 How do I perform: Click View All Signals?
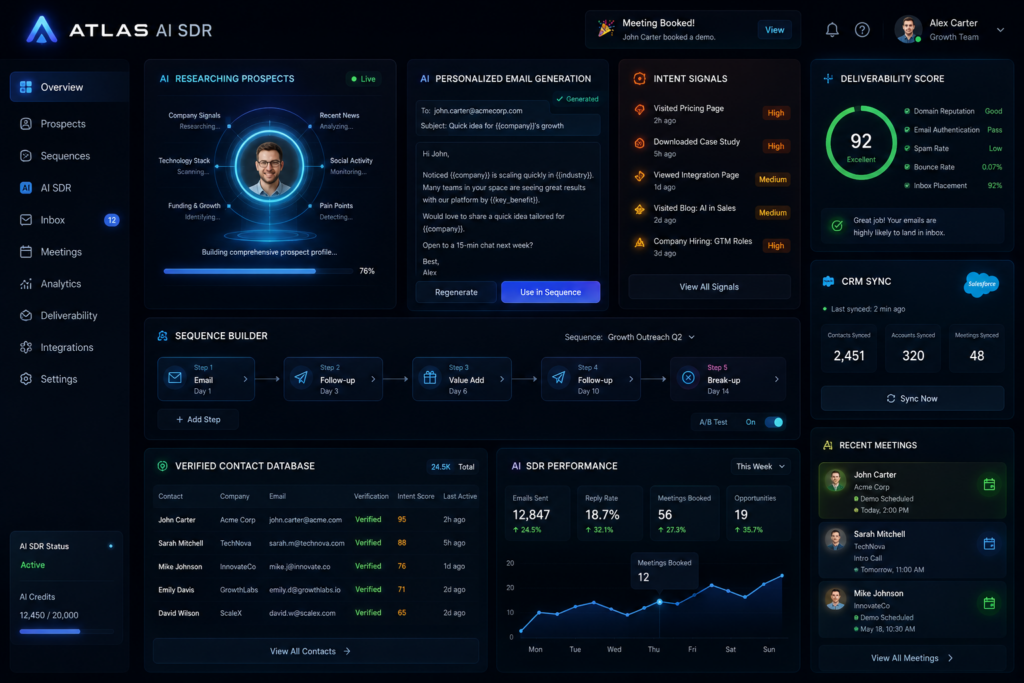[709, 287]
